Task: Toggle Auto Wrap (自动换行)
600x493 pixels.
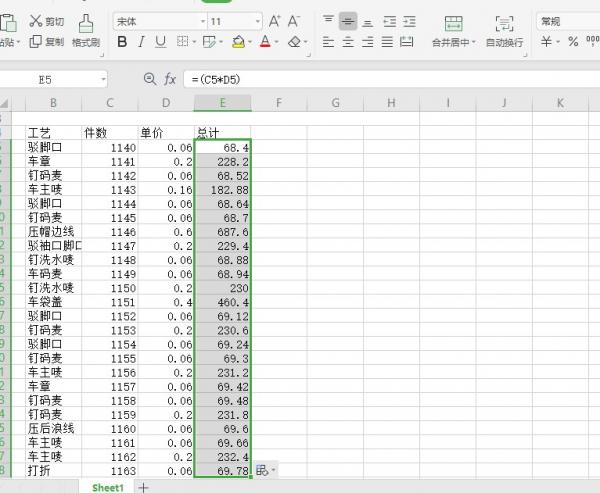Action: (x=504, y=31)
